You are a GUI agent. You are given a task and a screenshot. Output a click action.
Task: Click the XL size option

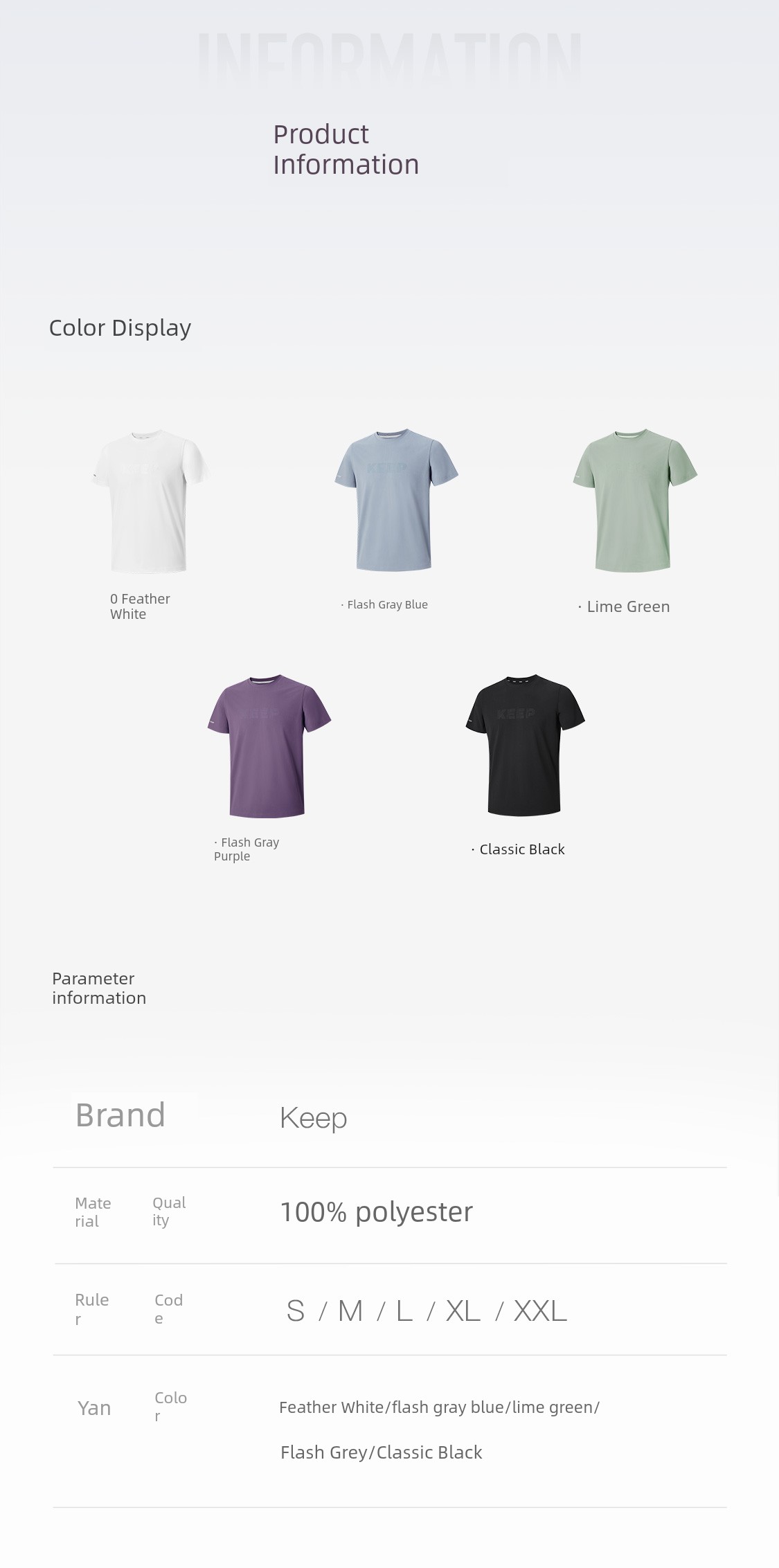pyautogui.click(x=463, y=1311)
